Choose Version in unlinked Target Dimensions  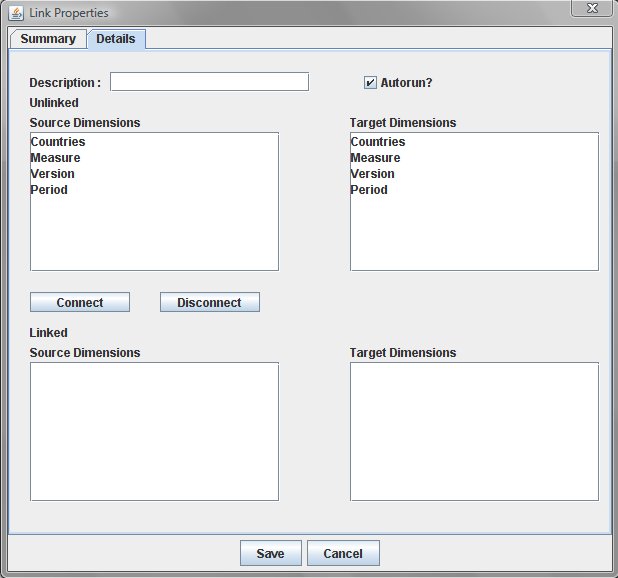point(373,174)
